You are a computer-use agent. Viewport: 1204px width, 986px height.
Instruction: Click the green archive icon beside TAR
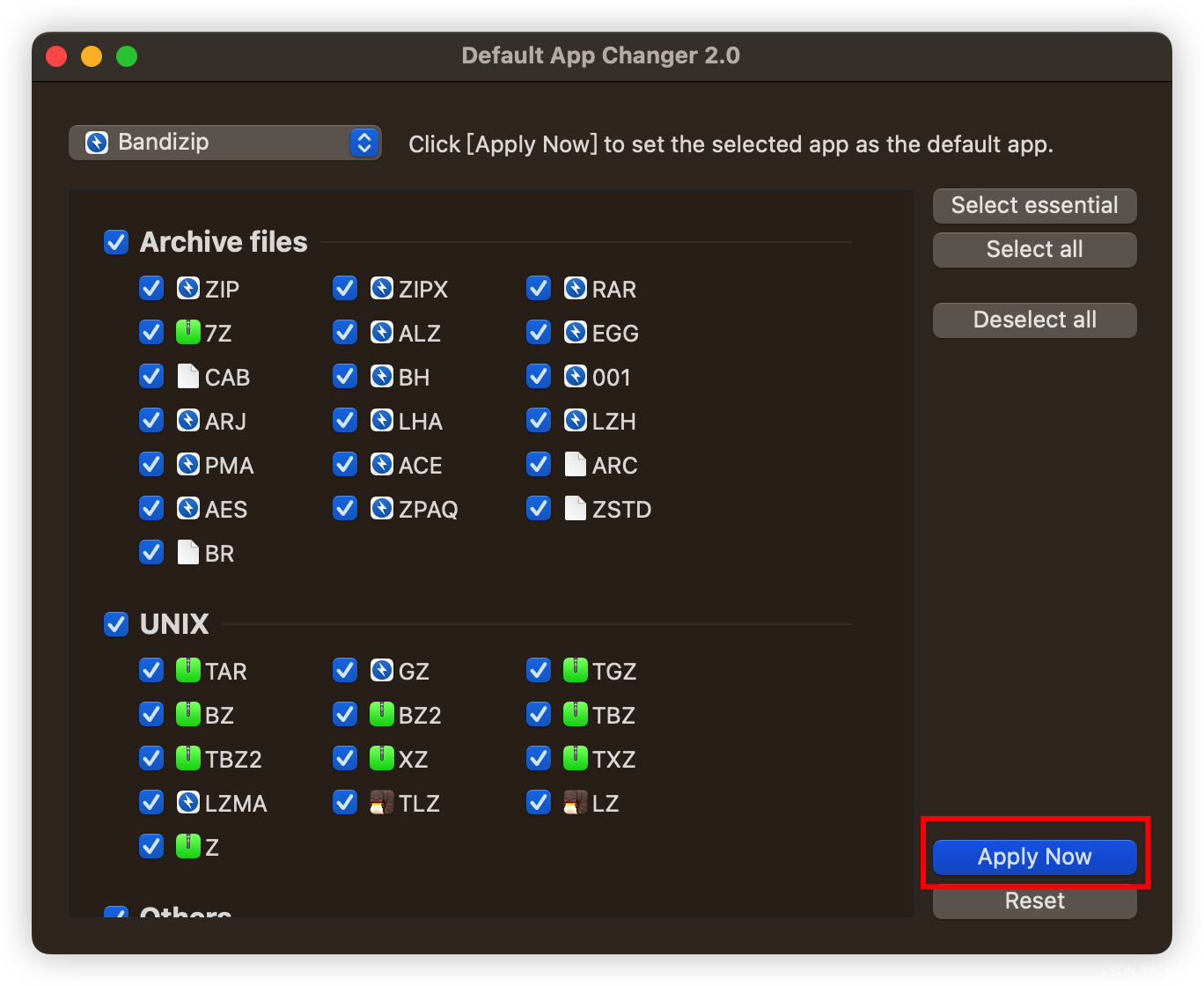coord(188,671)
